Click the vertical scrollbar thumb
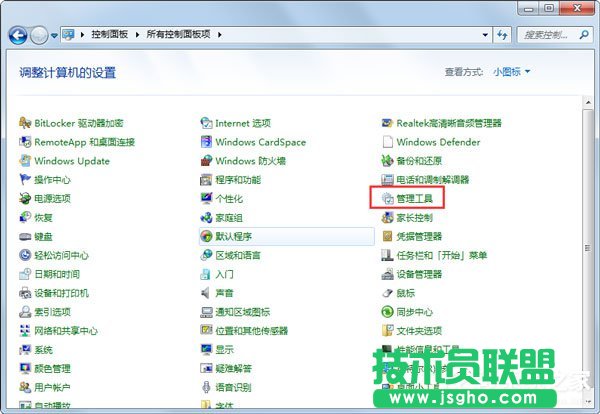 (x=588, y=248)
